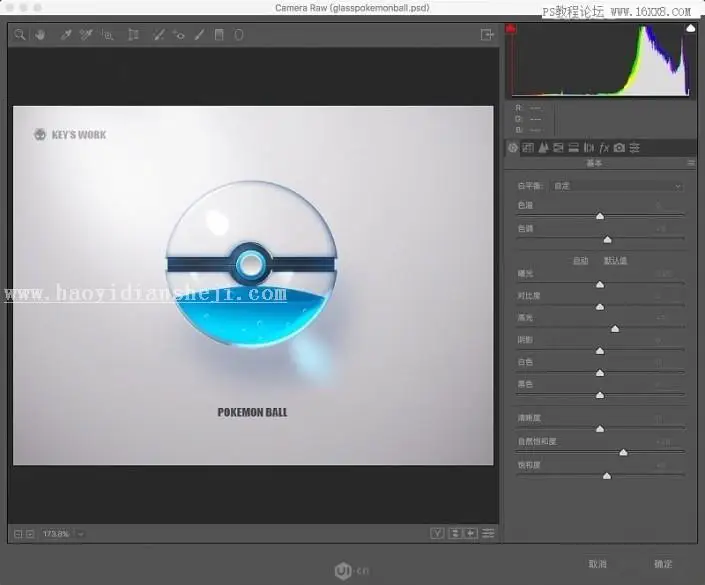Open the Camera Calibration panel tab
Image resolution: width=705 pixels, height=585 pixels.
point(619,147)
